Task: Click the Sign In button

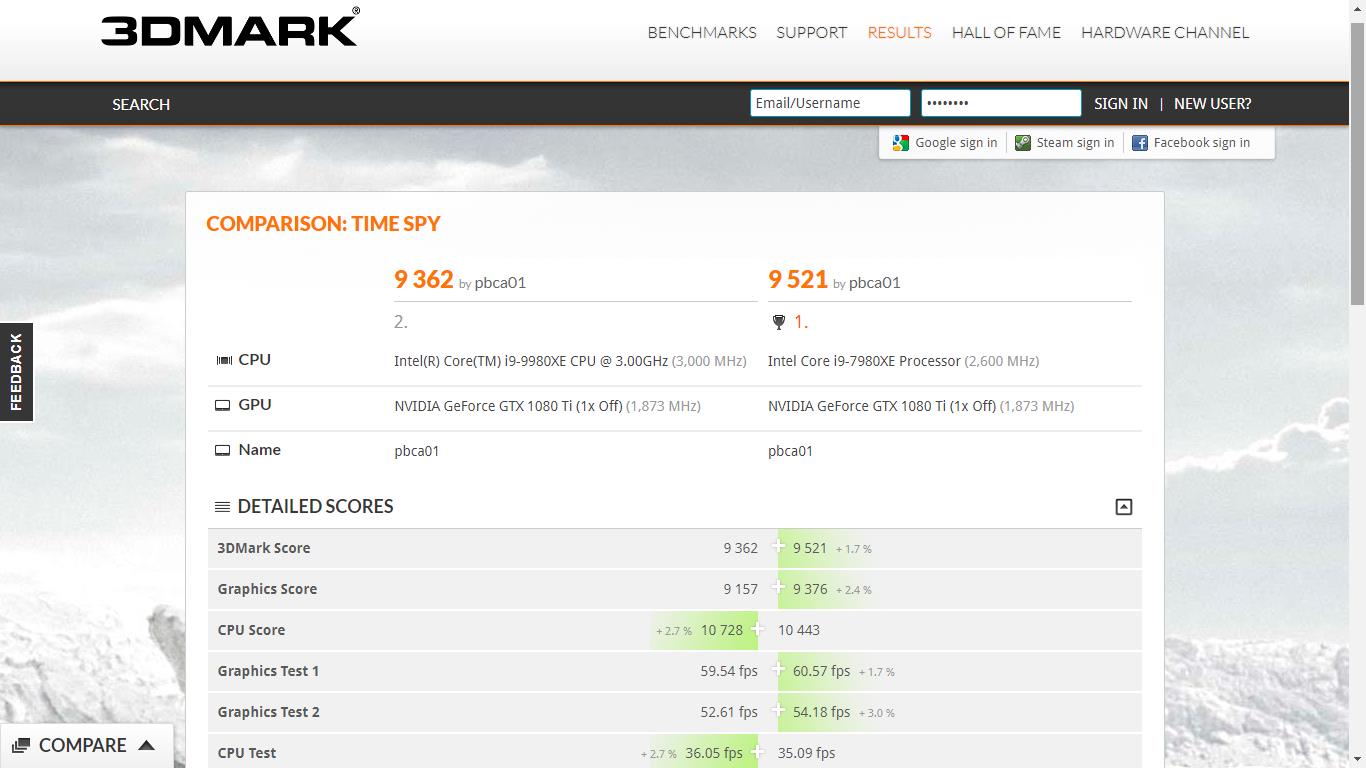Action: 1121,103
